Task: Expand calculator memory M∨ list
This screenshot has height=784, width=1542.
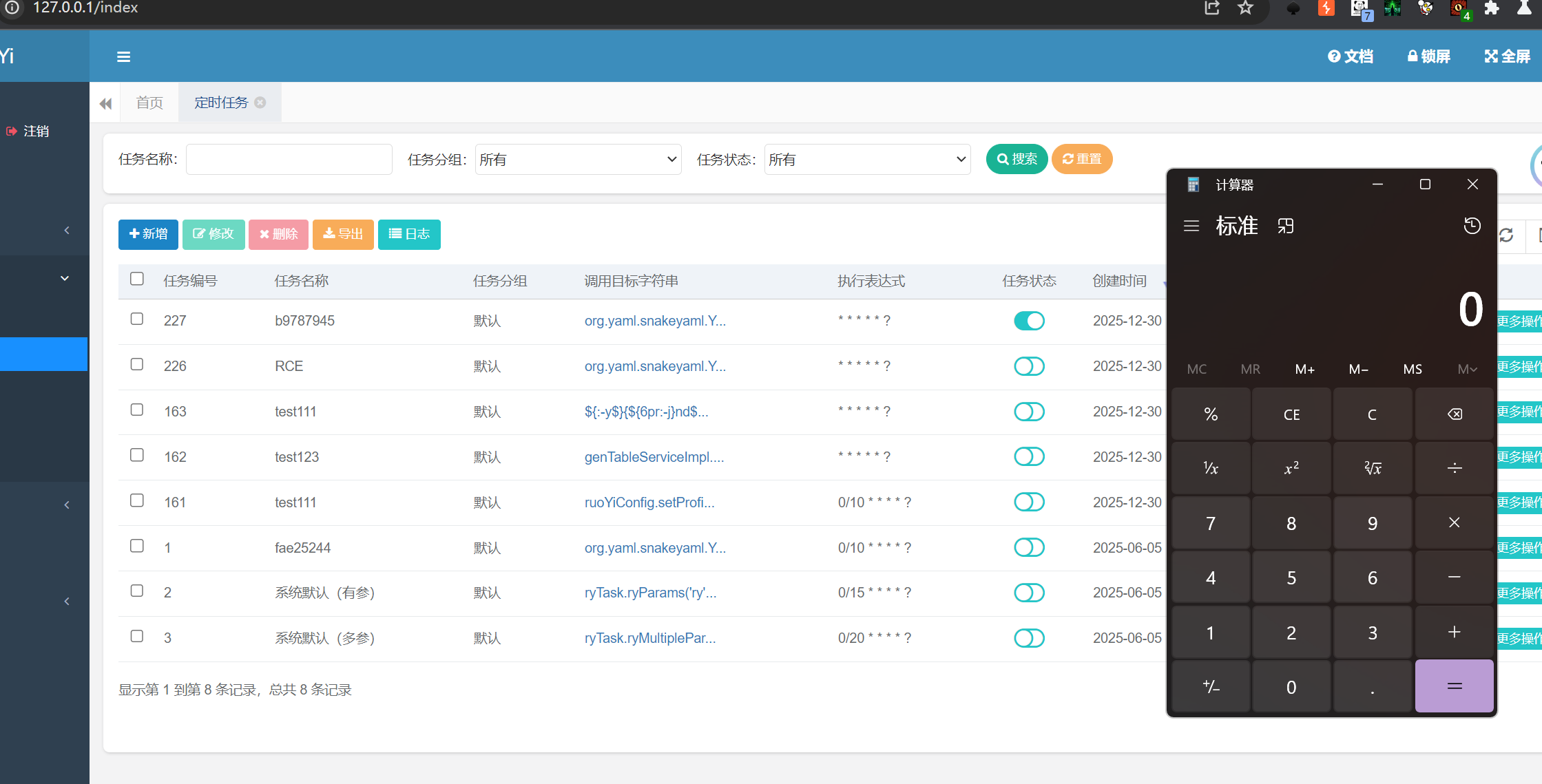Action: click(1467, 369)
